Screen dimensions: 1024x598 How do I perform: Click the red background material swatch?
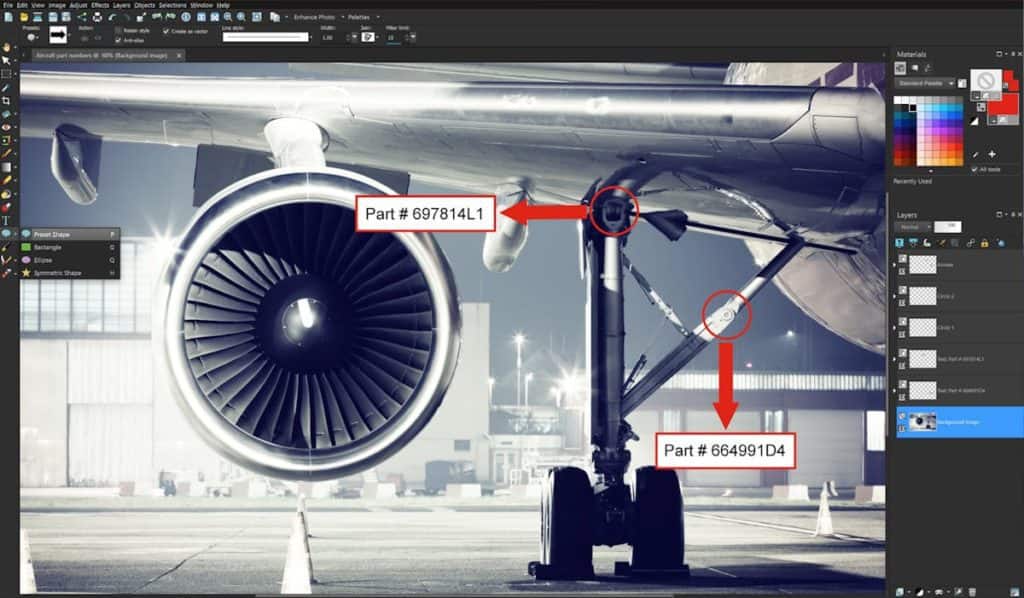tap(1004, 104)
